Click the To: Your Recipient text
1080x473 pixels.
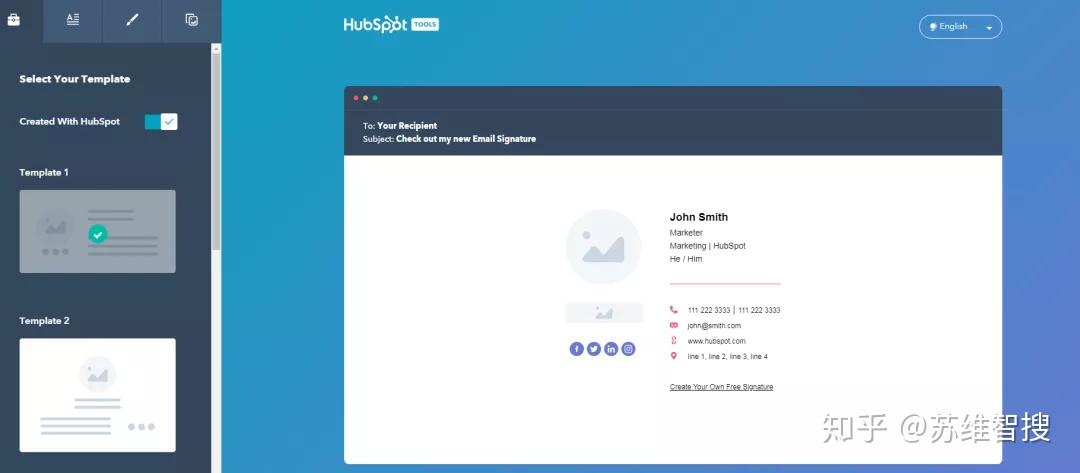(x=399, y=126)
